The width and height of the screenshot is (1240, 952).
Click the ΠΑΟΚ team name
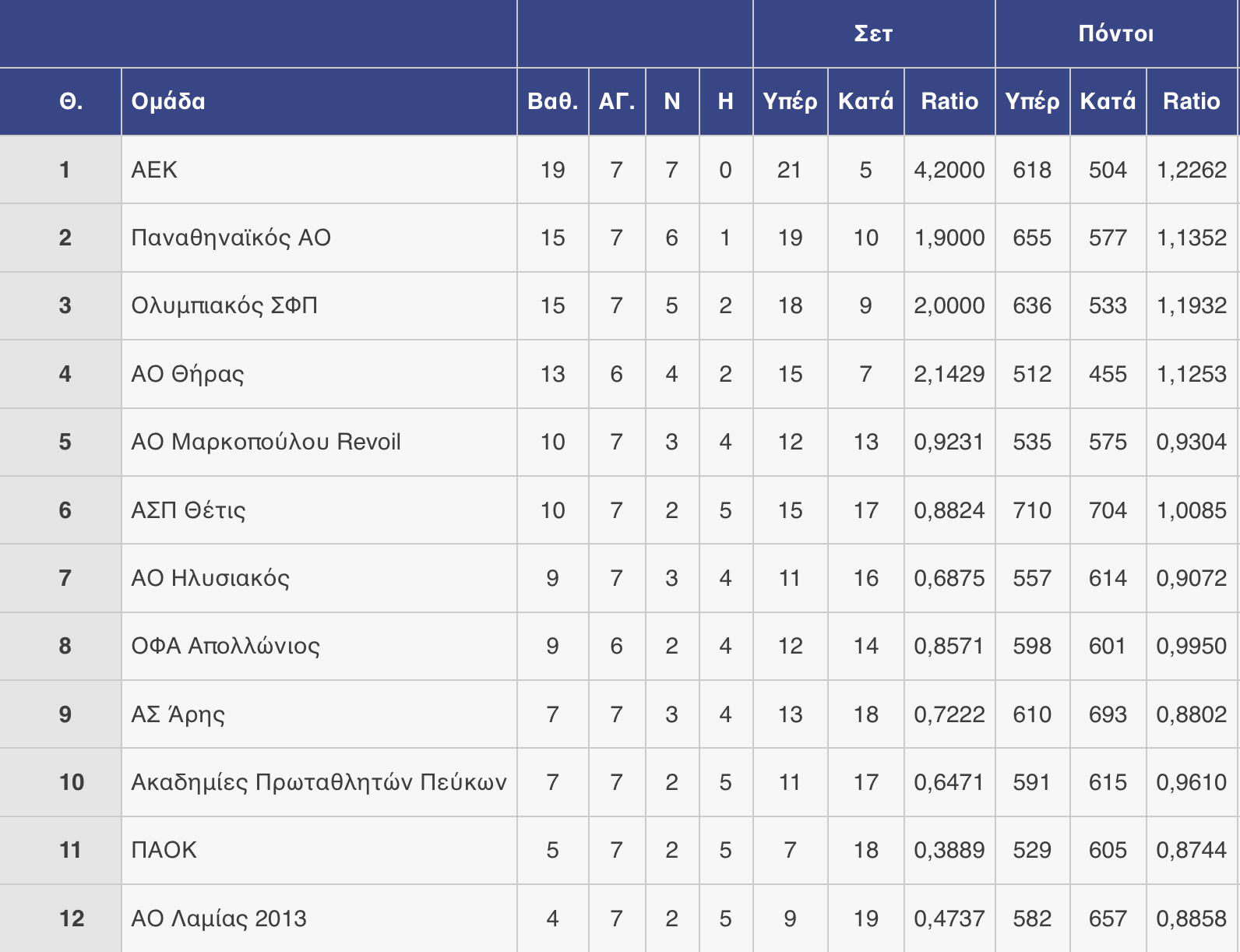pyautogui.click(x=164, y=850)
